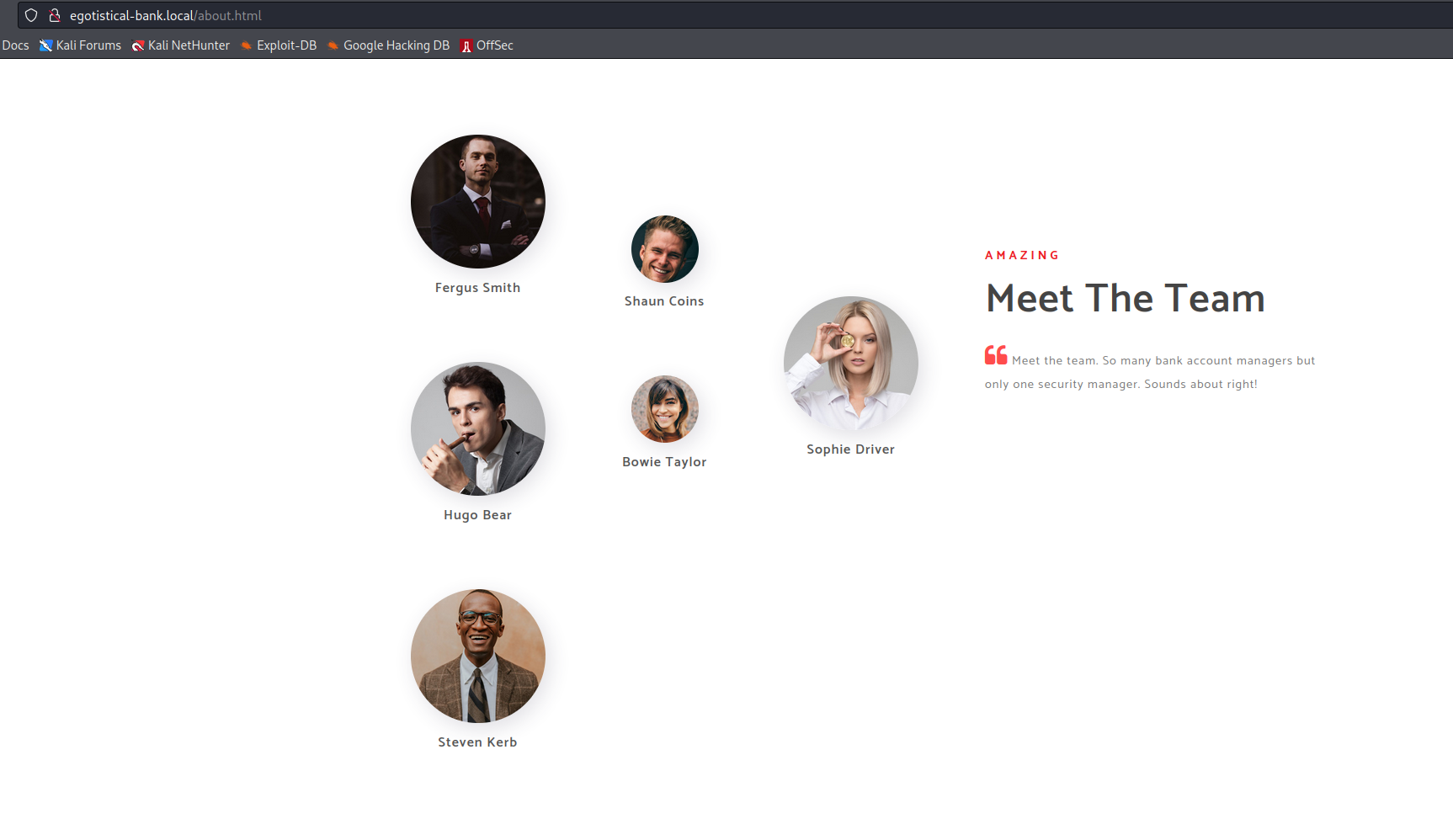The height and width of the screenshot is (840, 1453).
Task: Click the Bowie Taylor name text
Action: [664, 462]
